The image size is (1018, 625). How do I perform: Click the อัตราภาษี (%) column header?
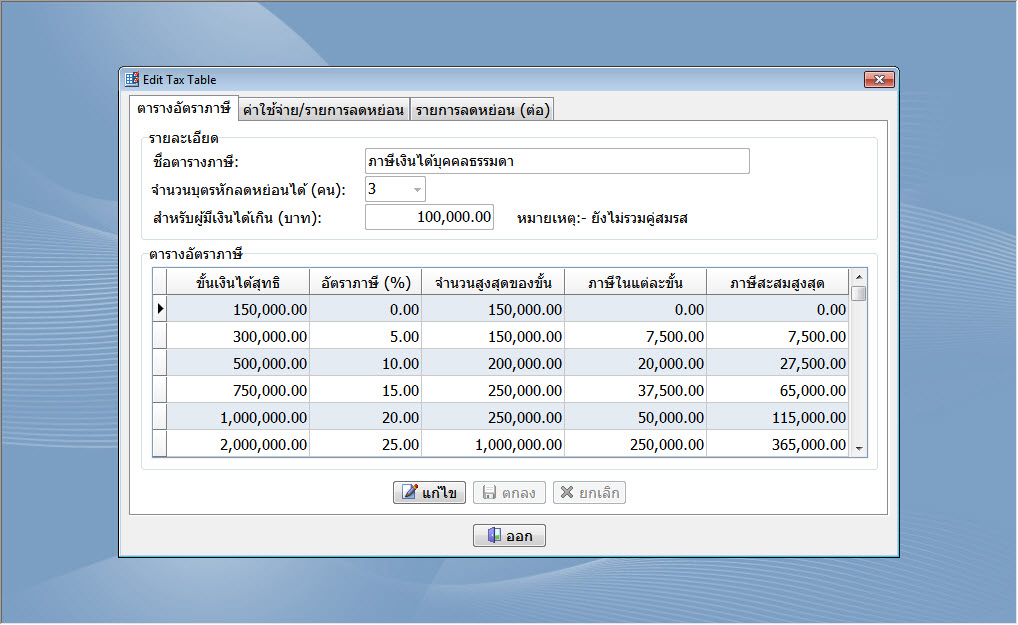tap(365, 282)
